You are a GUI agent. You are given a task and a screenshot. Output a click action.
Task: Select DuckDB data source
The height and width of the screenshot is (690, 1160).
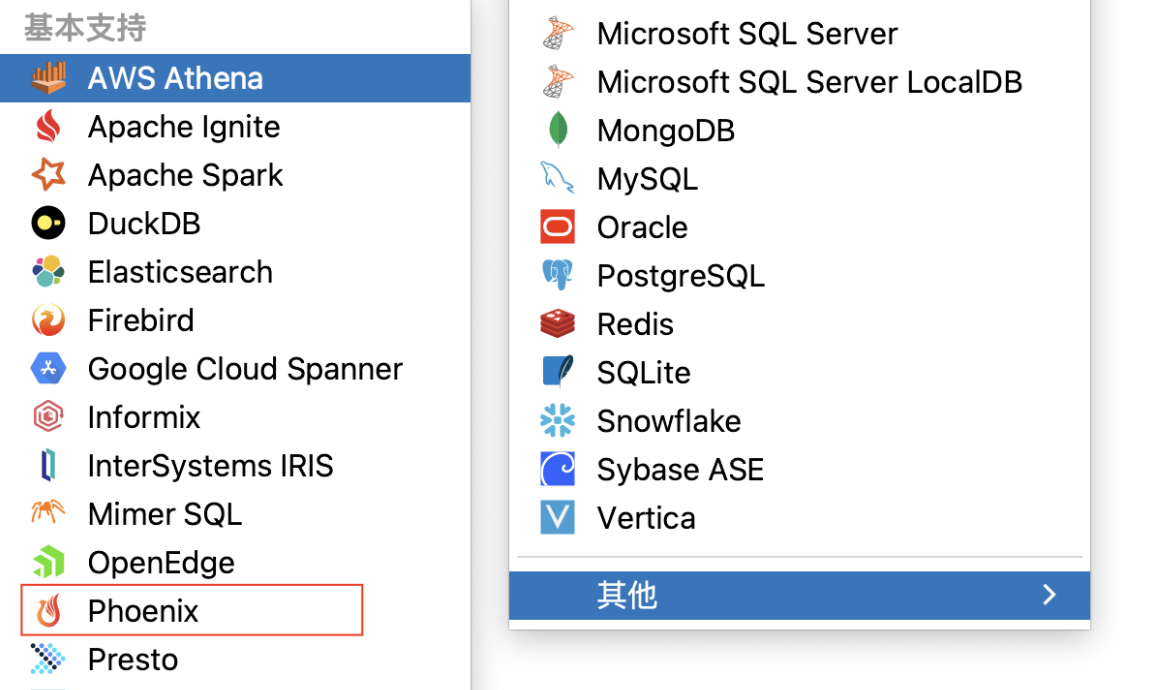point(235,223)
